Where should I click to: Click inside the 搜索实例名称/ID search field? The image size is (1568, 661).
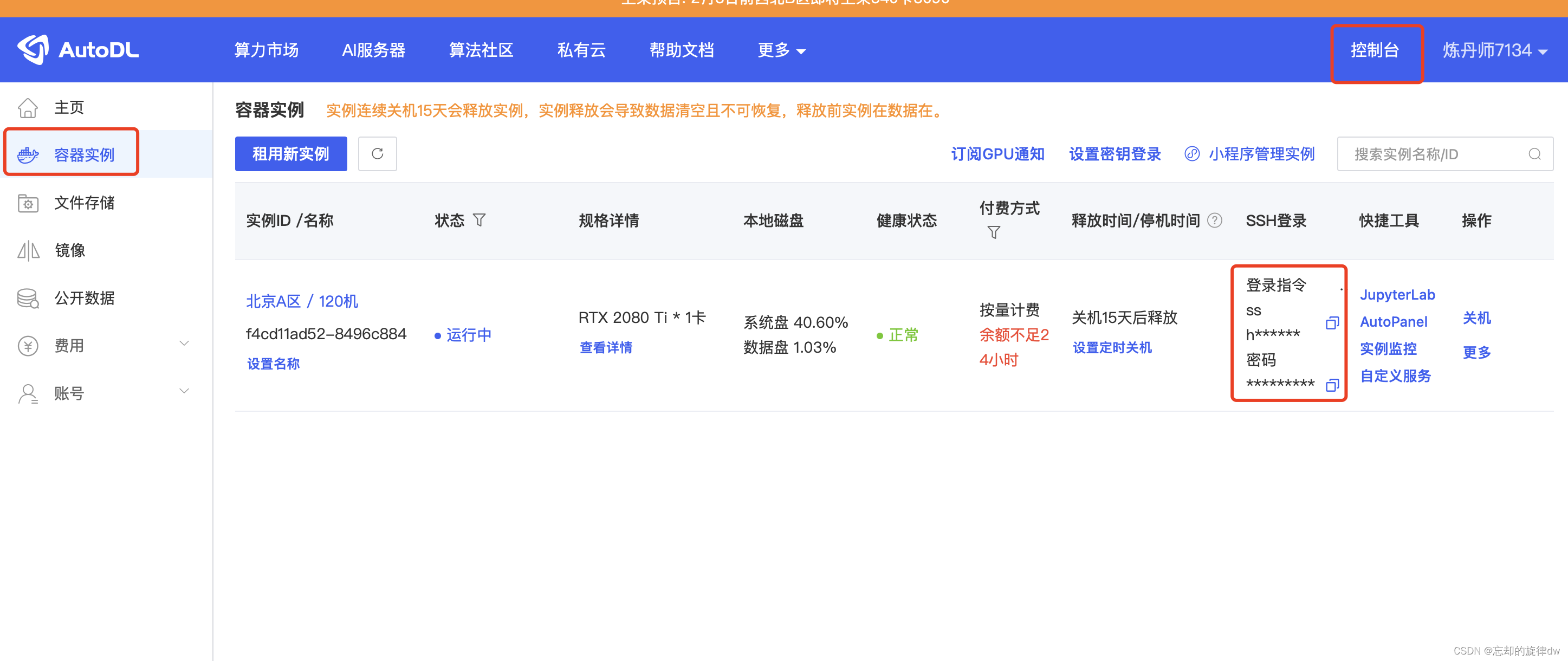pyautogui.click(x=1430, y=154)
